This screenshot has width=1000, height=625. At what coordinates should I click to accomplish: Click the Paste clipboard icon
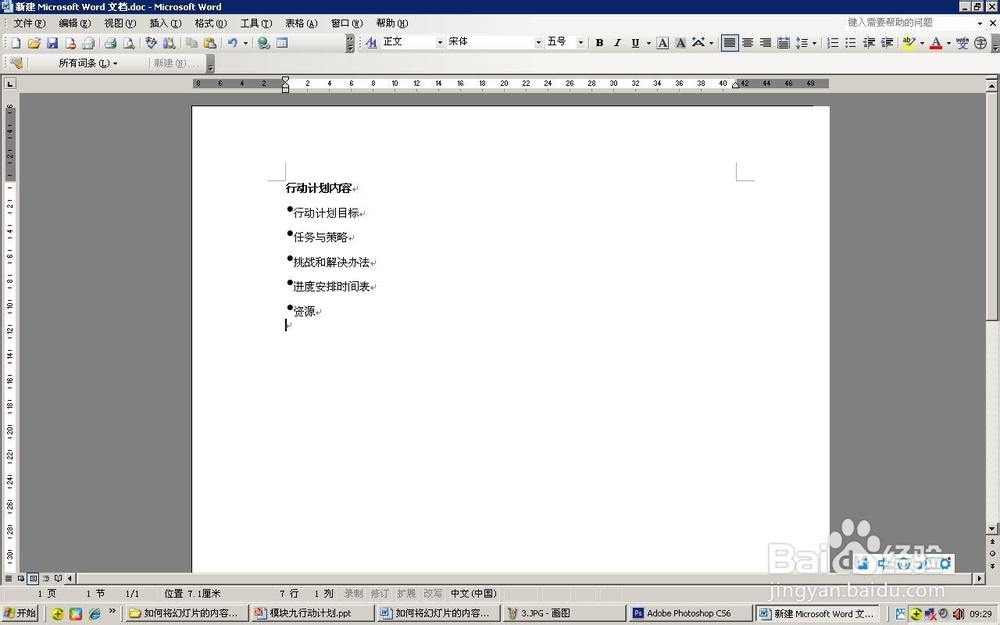click(x=209, y=43)
